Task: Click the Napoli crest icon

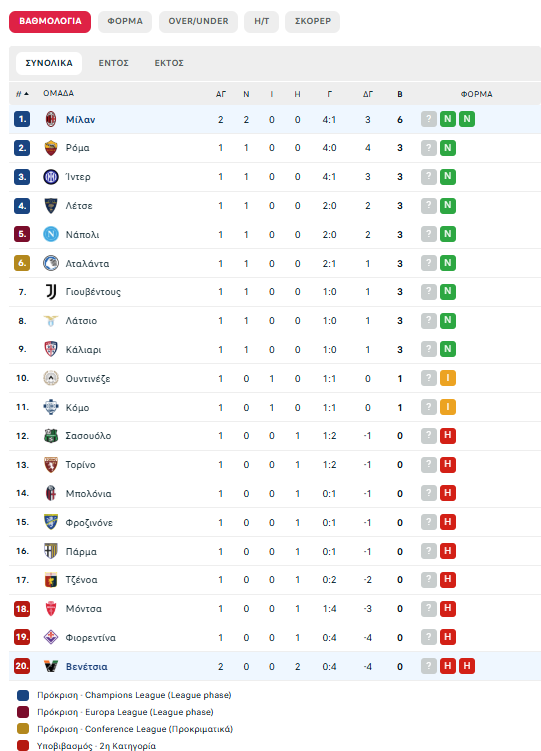Action: click(x=51, y=234)
